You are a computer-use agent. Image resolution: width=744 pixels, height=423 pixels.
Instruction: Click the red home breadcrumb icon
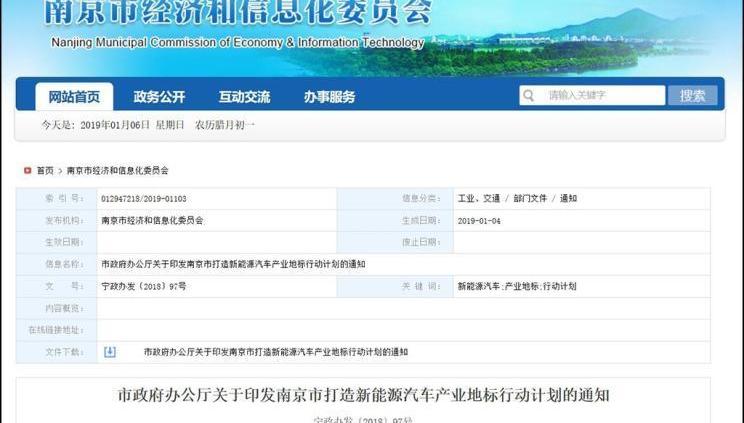click(28, 171)
